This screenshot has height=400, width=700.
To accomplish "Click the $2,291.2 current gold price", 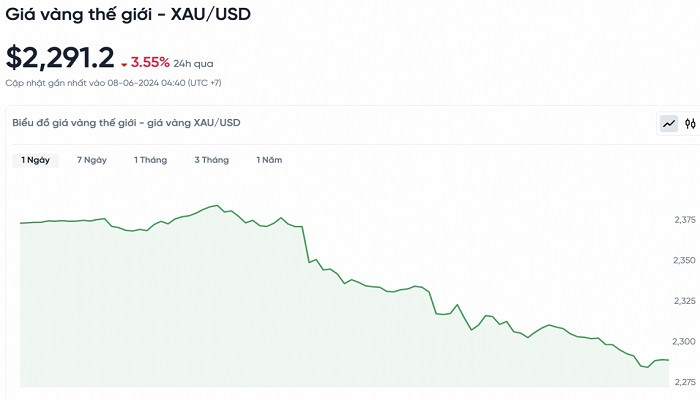I will pos(59,58).
